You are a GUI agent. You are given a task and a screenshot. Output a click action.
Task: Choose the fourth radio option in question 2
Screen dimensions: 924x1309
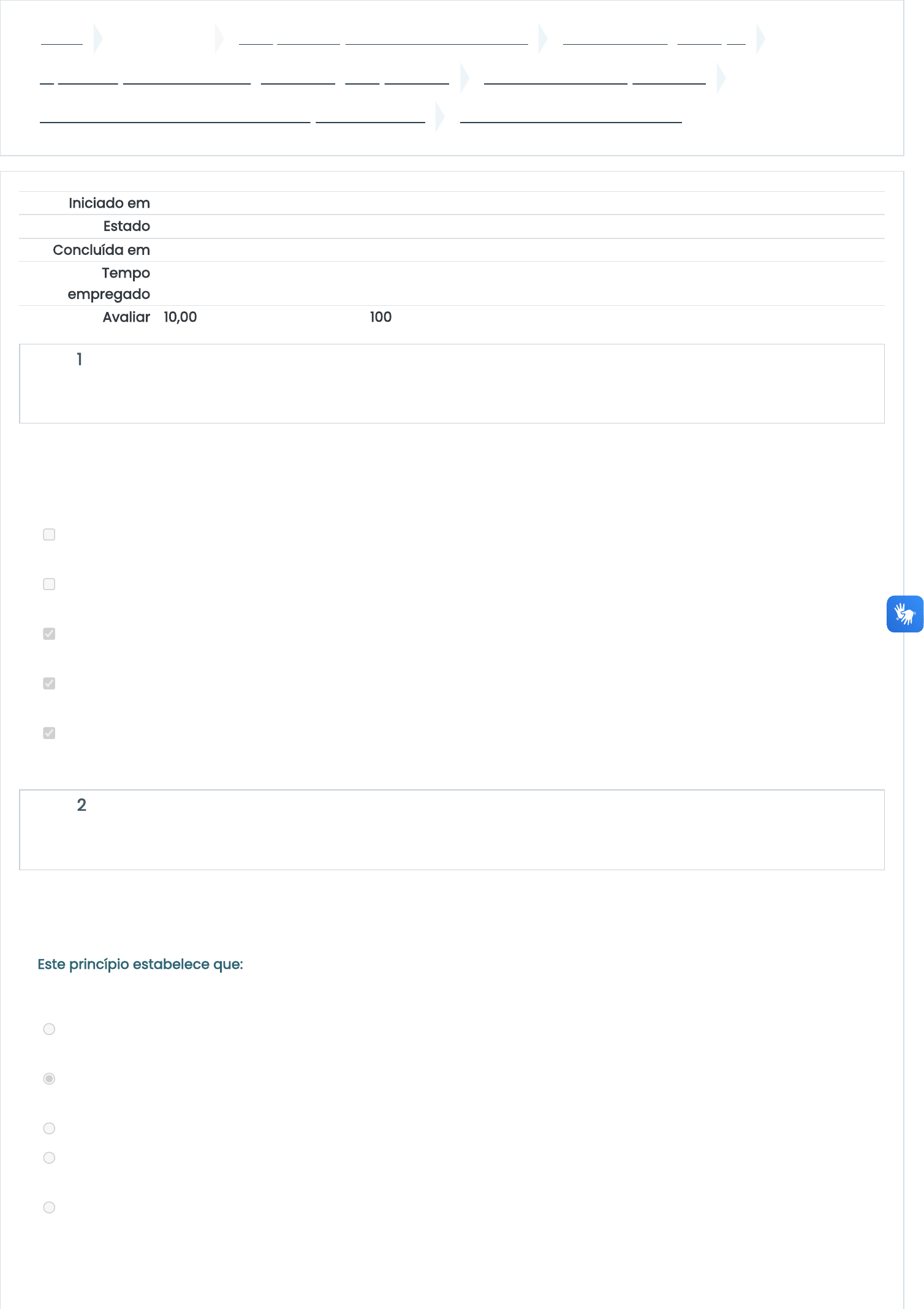(x=49, y=1158)
